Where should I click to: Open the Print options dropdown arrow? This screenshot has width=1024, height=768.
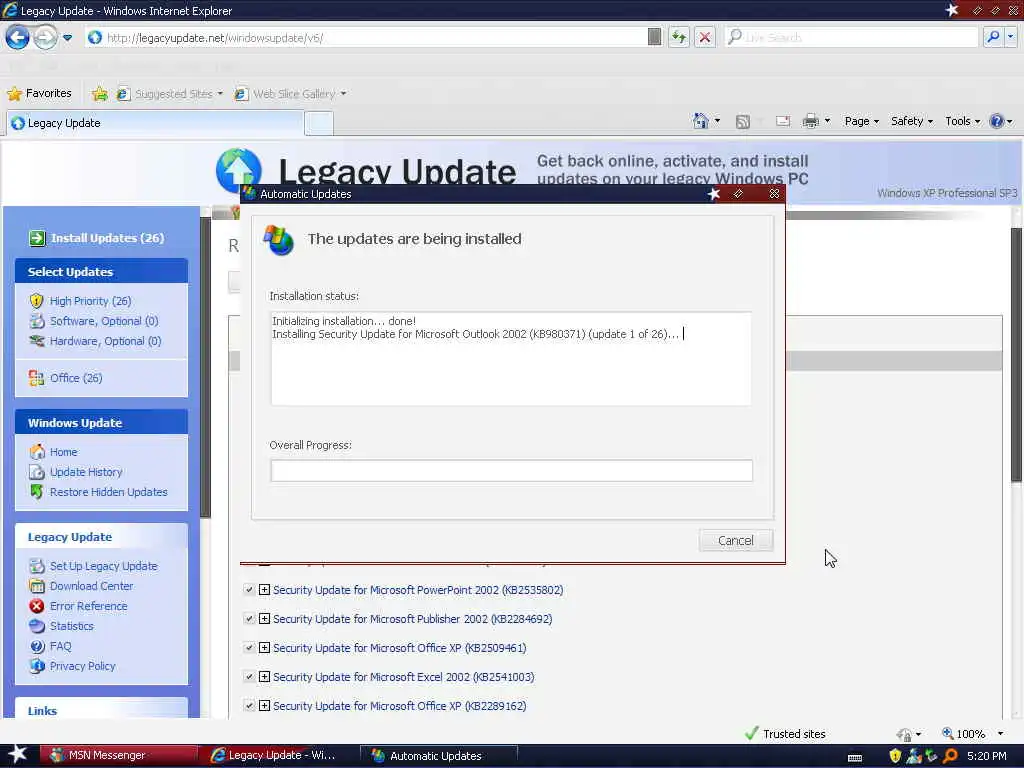[x=827, y=121]
